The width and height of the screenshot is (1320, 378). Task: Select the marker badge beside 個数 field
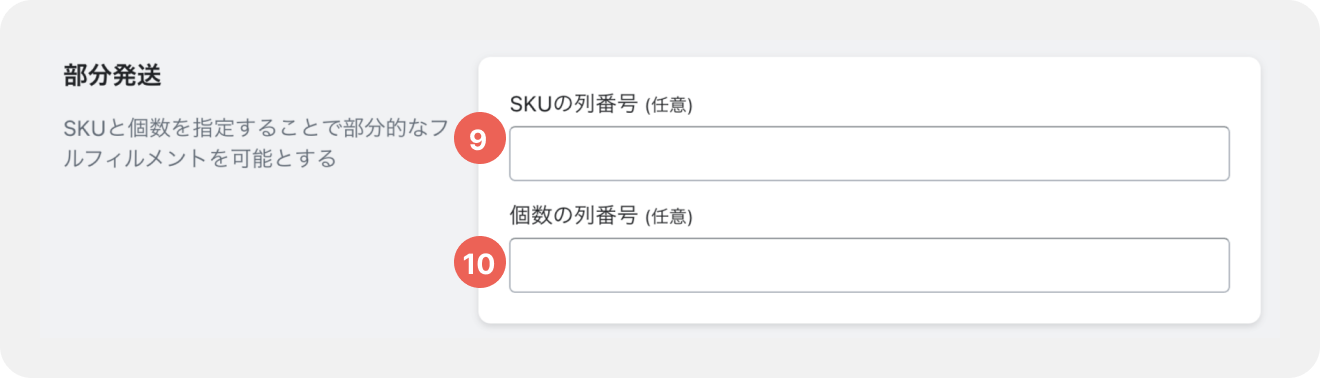pos(478,264)
